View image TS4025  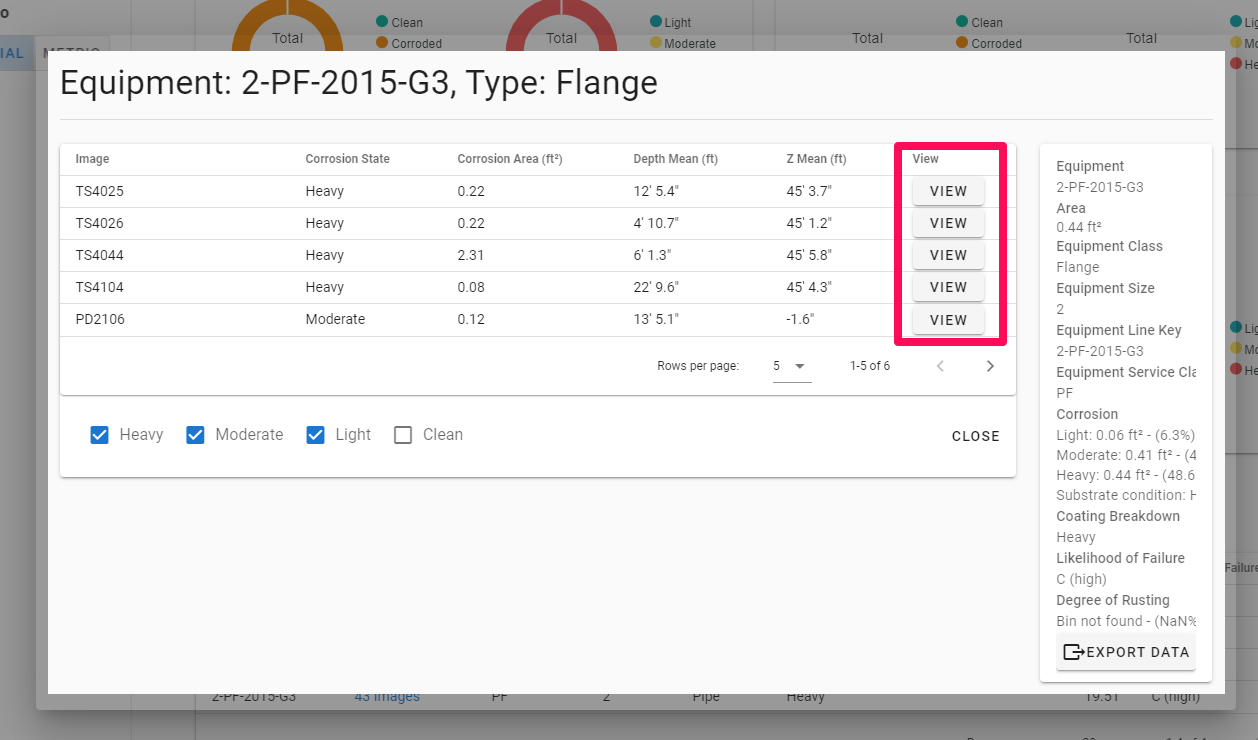pos(948,191)
